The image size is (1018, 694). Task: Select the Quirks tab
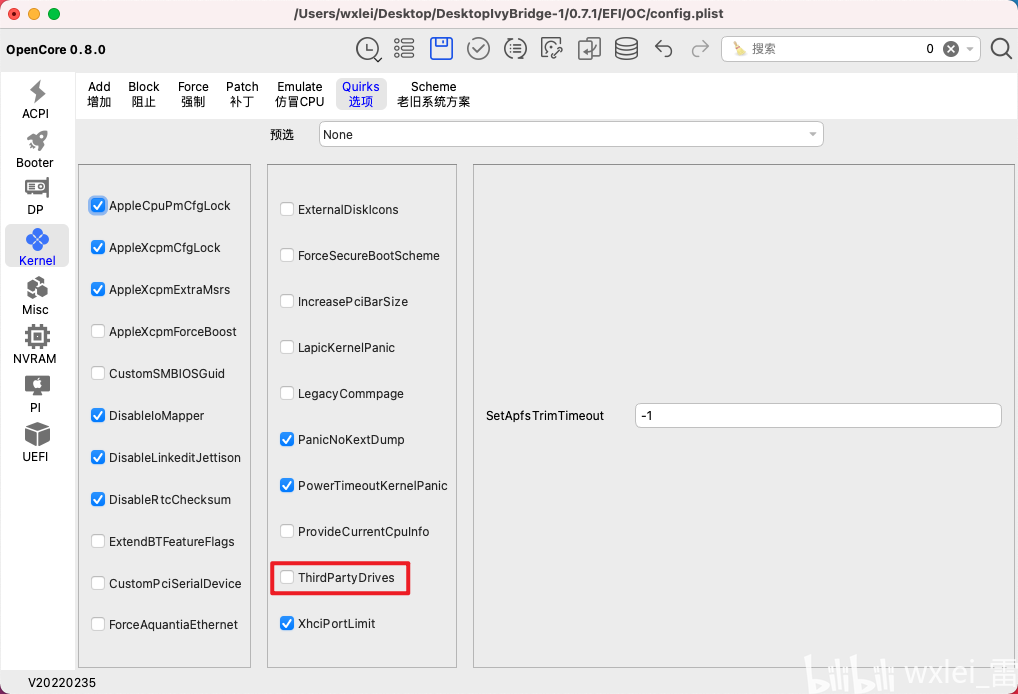coord(361,94)
